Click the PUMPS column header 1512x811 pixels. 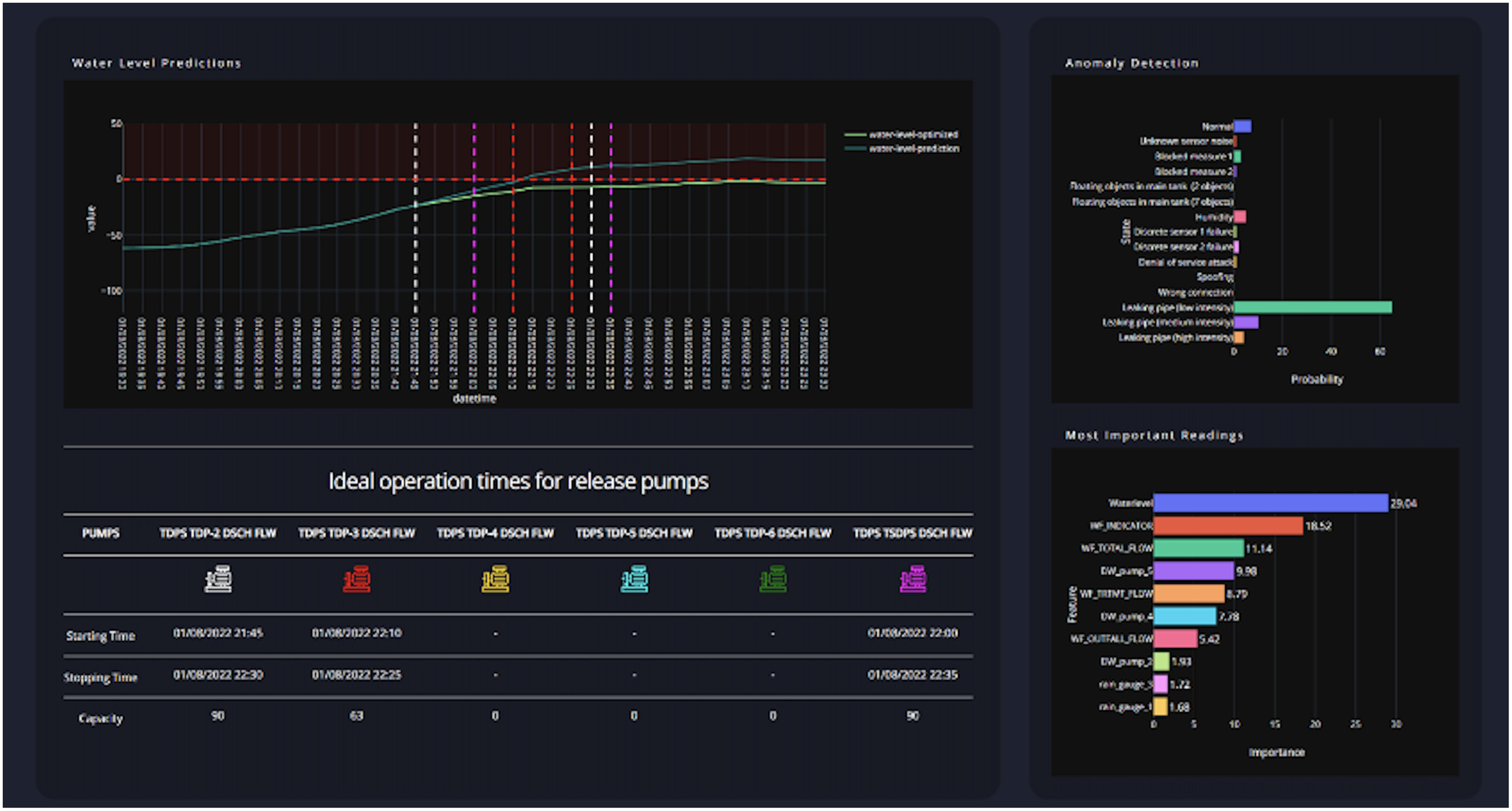click(100, 533)
